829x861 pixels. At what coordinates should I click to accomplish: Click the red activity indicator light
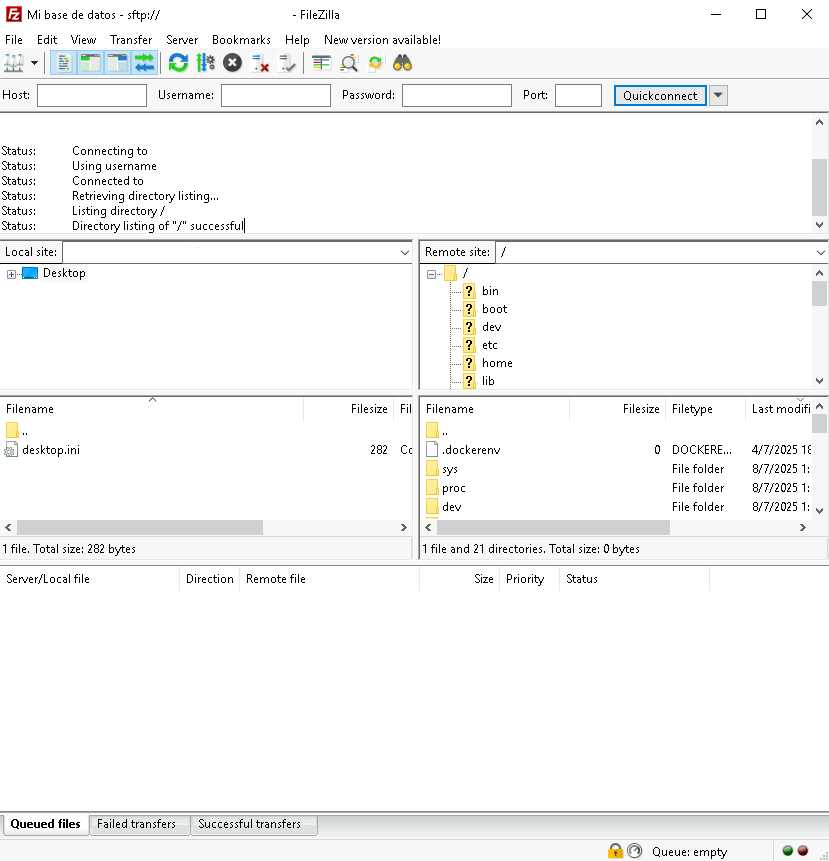(x=803, y=851)
